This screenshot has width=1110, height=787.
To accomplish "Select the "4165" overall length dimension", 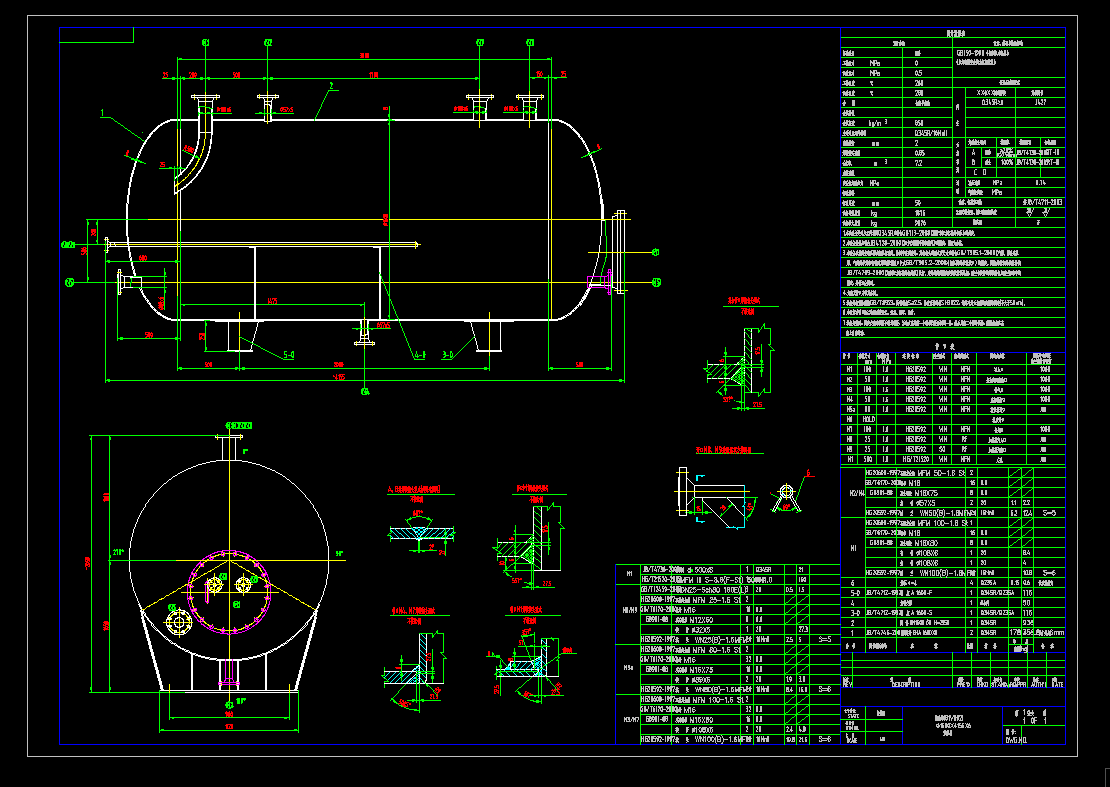I will click(339, 377).
